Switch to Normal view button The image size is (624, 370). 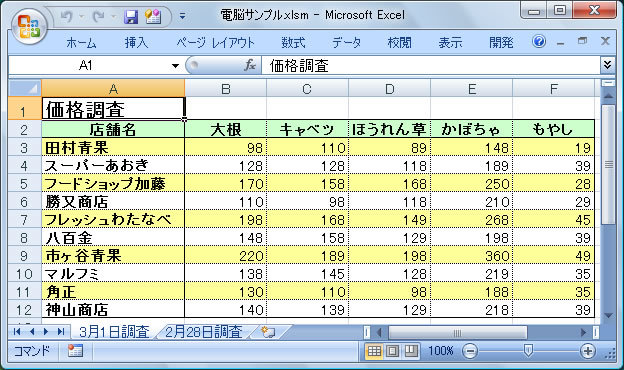point(374,351)
